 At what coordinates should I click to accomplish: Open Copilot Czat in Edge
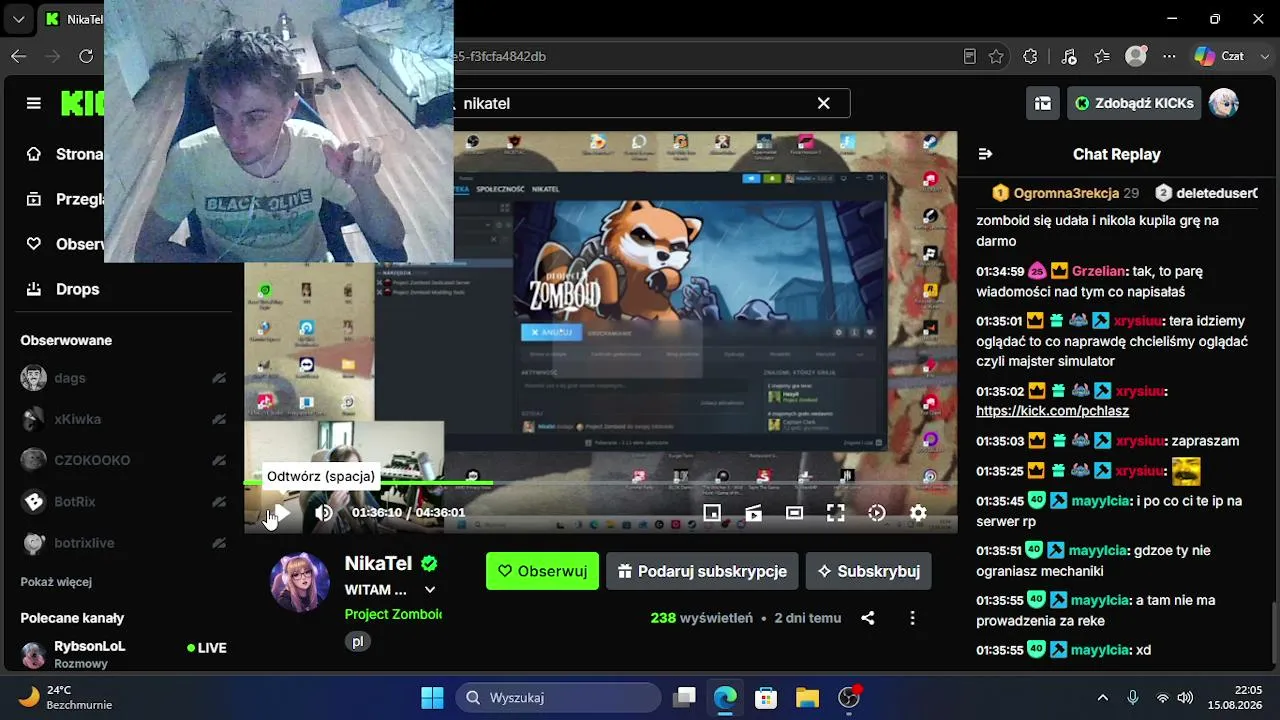[x=1218, y=56]
